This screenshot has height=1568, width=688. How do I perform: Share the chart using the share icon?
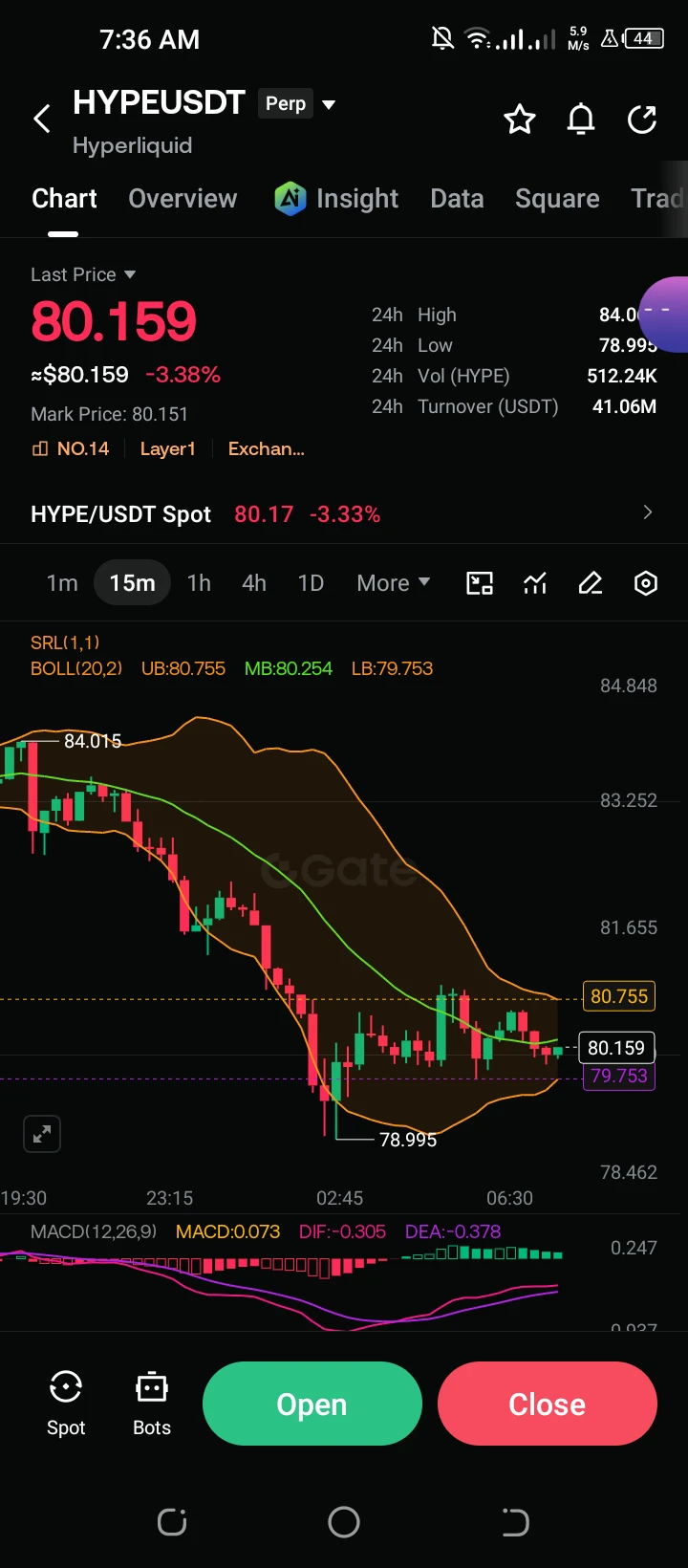pyautogui.click(x=642, y=120)
